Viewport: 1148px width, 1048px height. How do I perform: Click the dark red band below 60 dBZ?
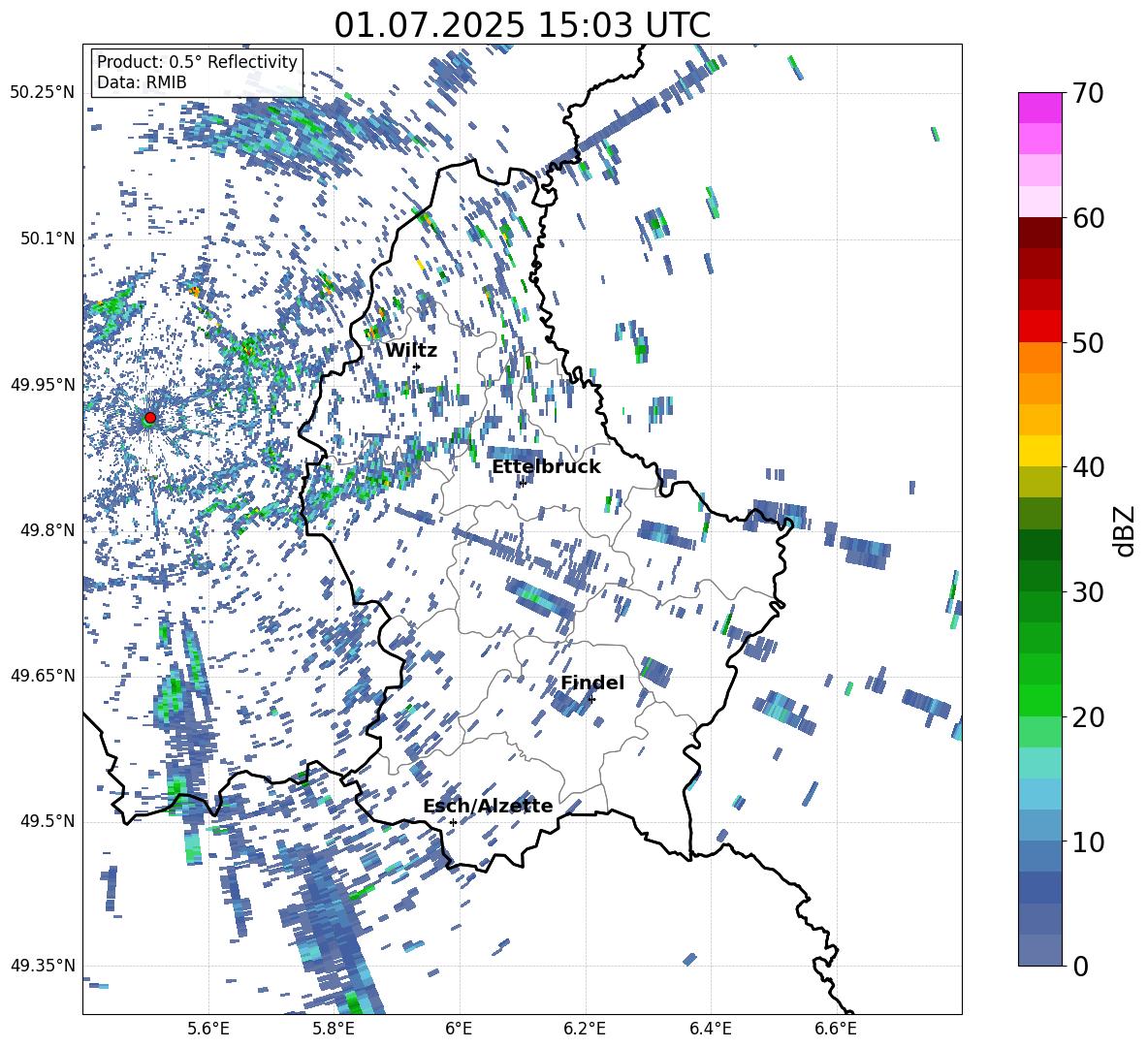[x=1039, y=233]
